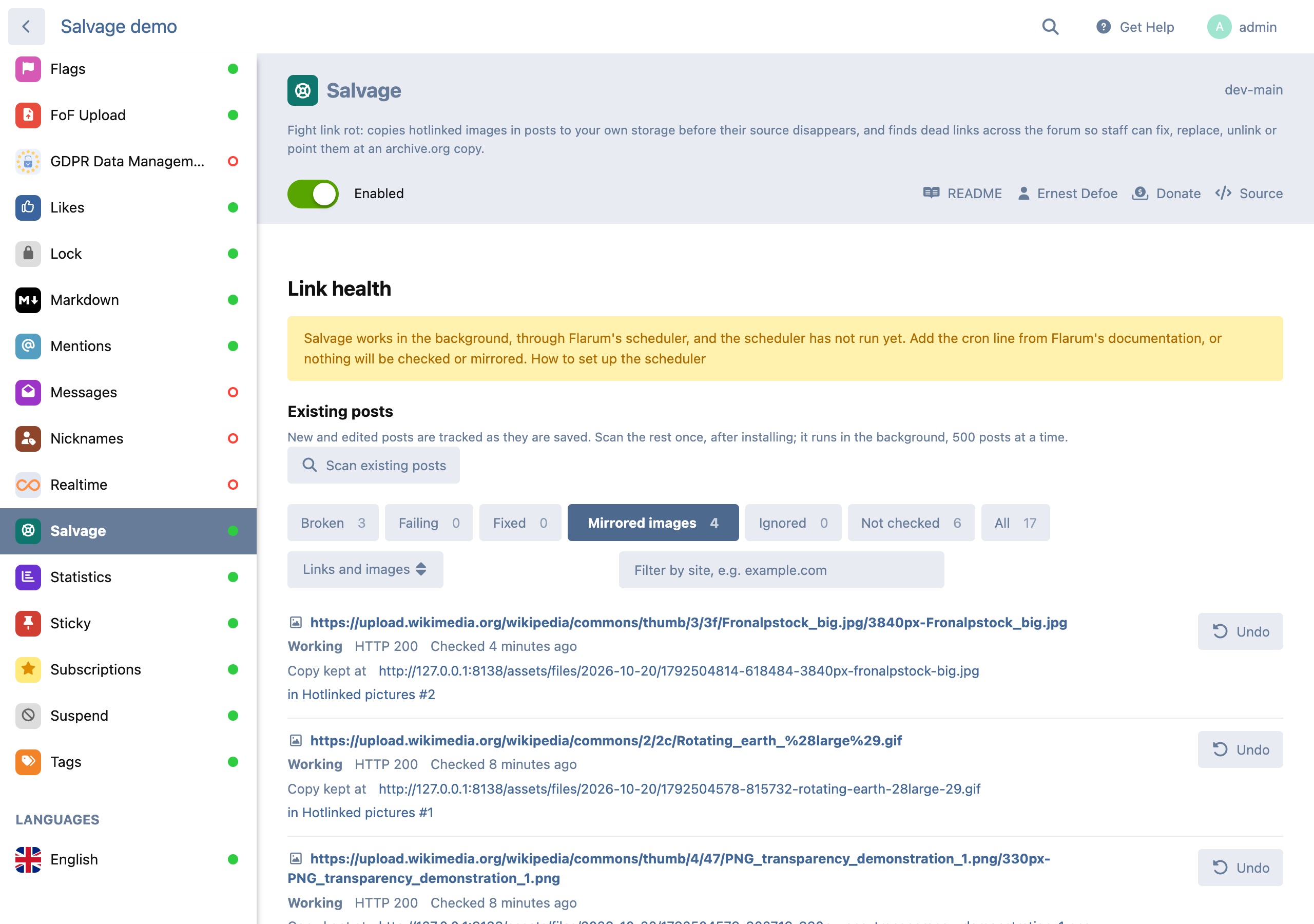Viewport: 1314px width, 924px height.
Task: Toggle the Salvage Enabled switch off
Action: pyautogui.click(x=313, y=194)
